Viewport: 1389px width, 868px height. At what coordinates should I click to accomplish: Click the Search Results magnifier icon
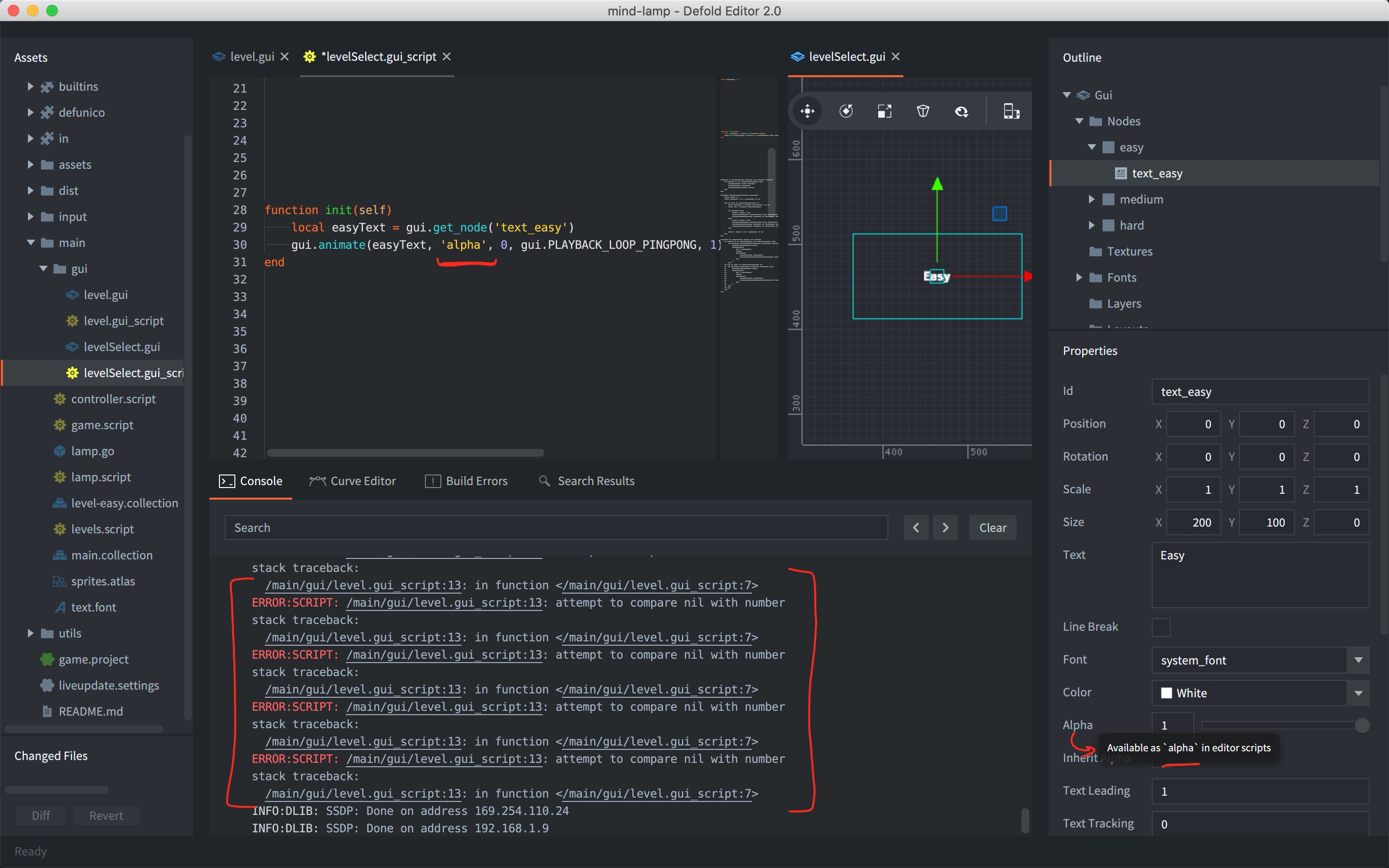[544, 481]
